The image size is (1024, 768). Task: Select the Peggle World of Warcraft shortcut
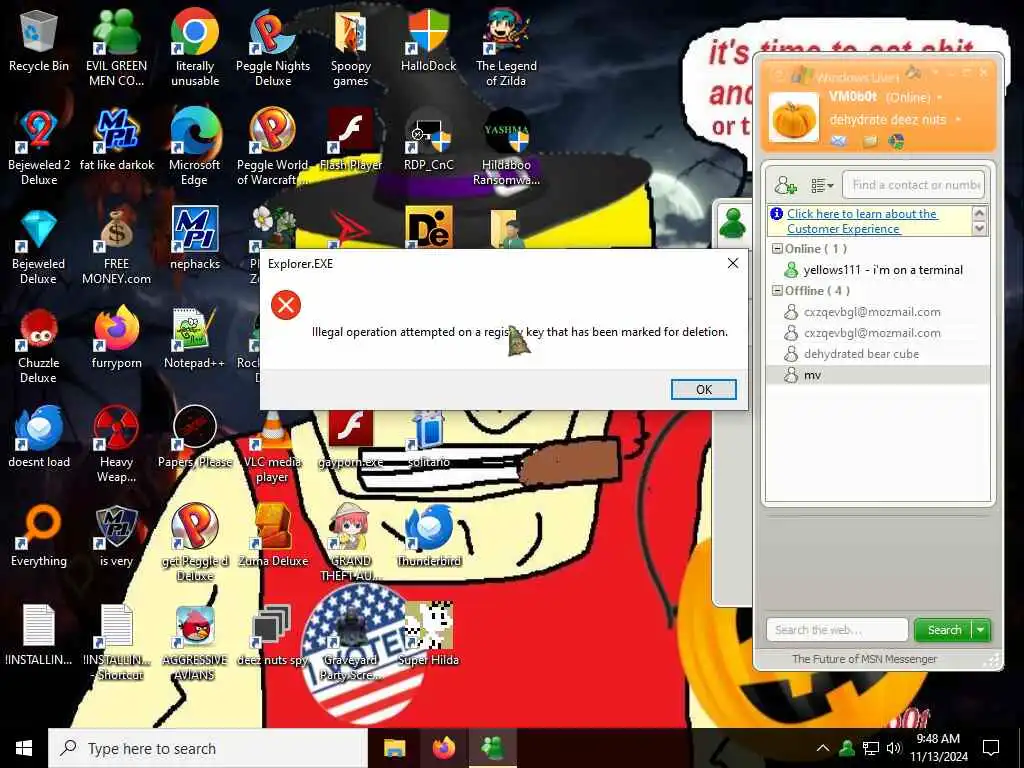click(273, 148)
